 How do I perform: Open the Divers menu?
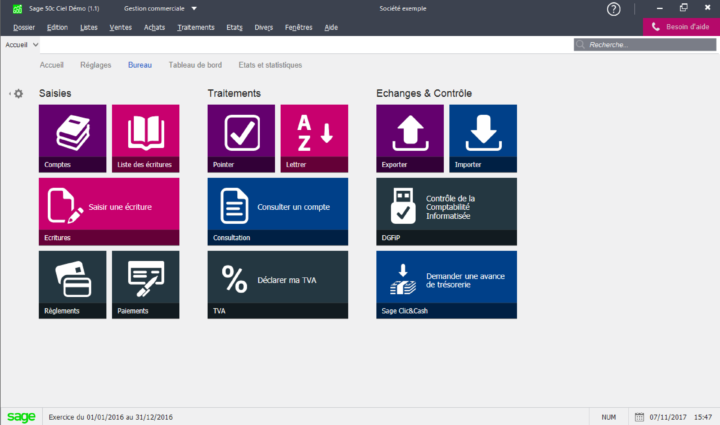(x=264, y=28)
